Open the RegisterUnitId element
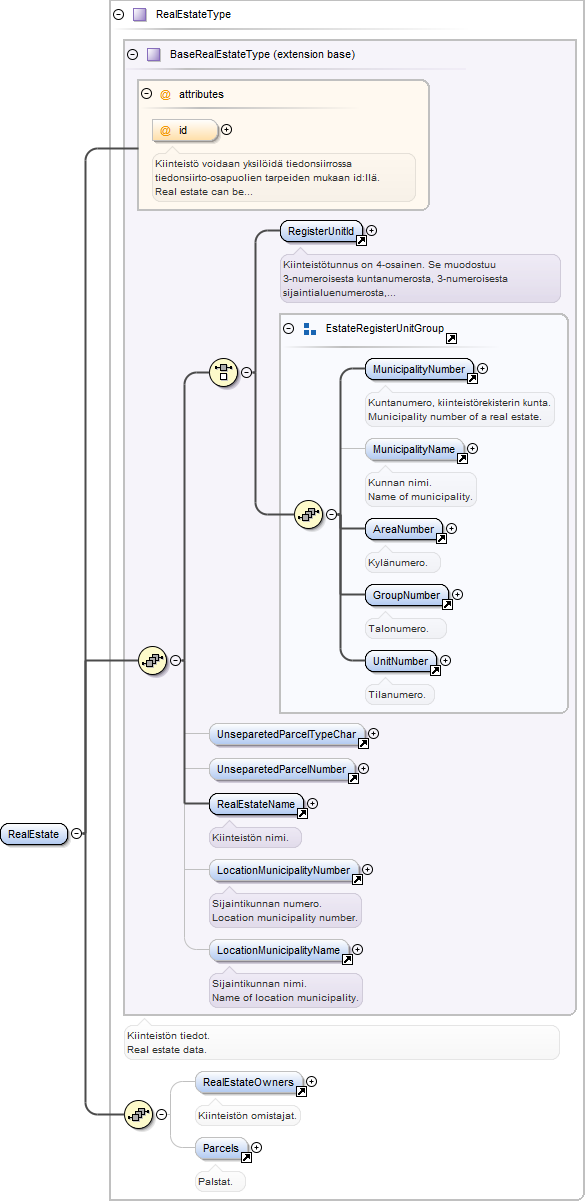 321,232
